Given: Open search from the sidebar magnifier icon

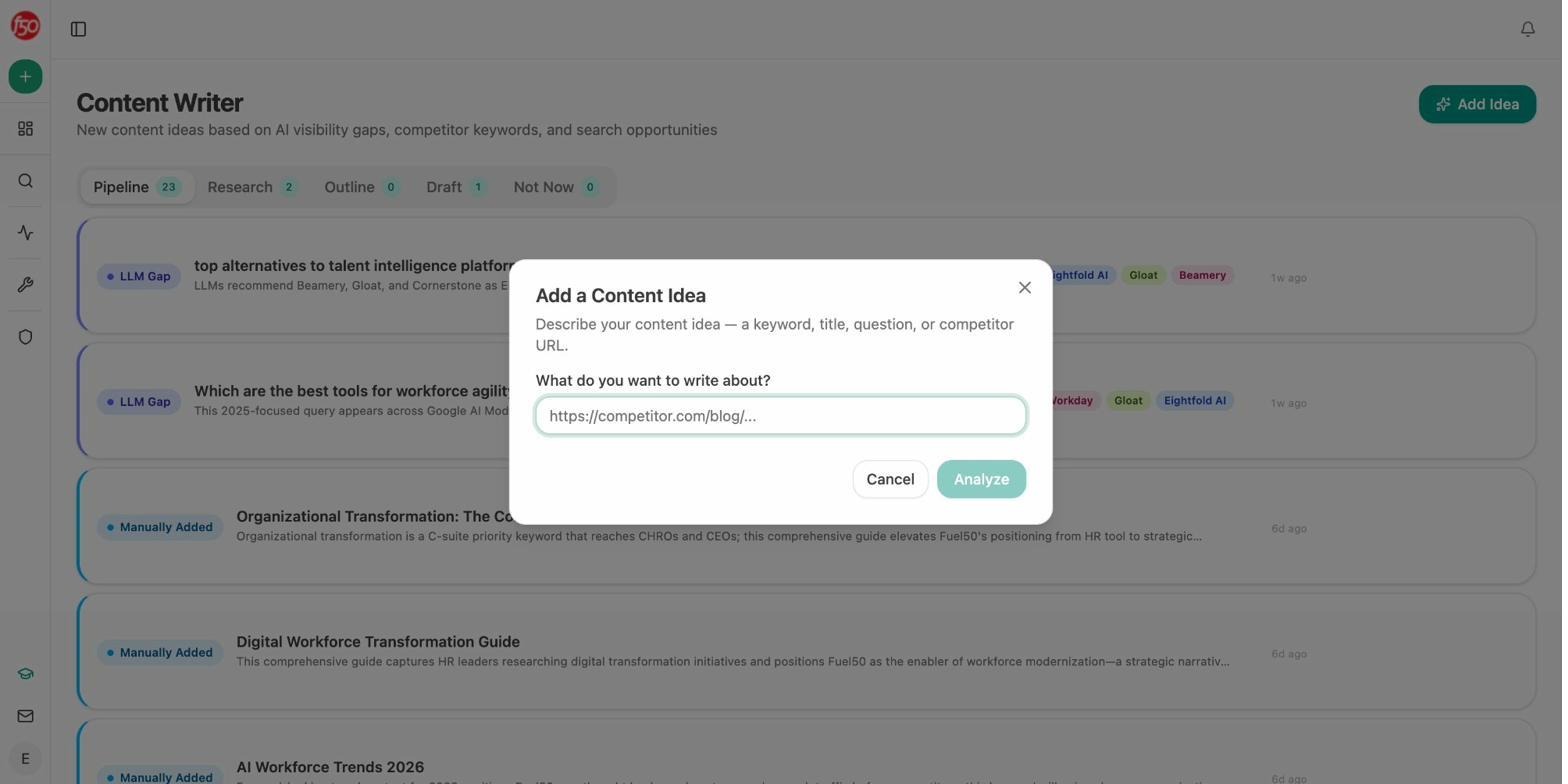Looking at the screenshot, I should pyautogui.click(x=24, y=180).
